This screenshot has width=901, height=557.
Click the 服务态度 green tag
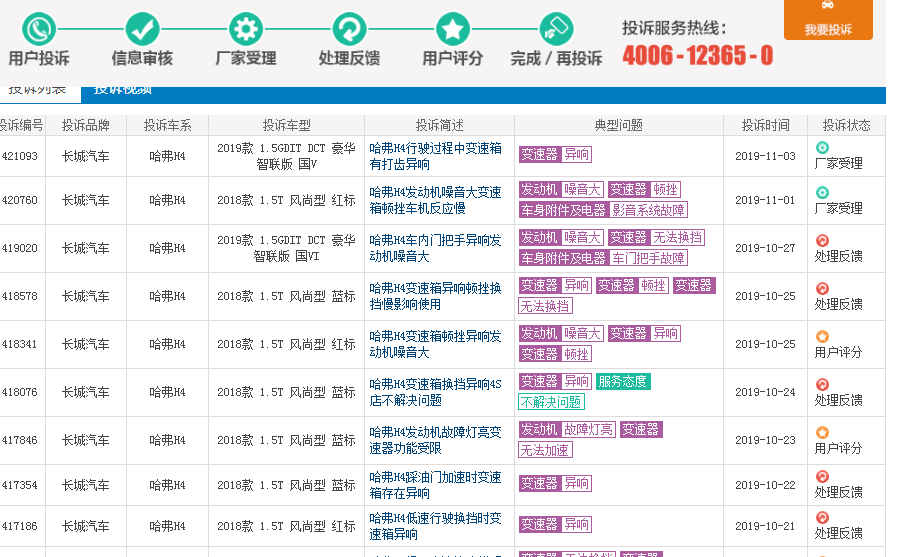click(x=623, y=382)
